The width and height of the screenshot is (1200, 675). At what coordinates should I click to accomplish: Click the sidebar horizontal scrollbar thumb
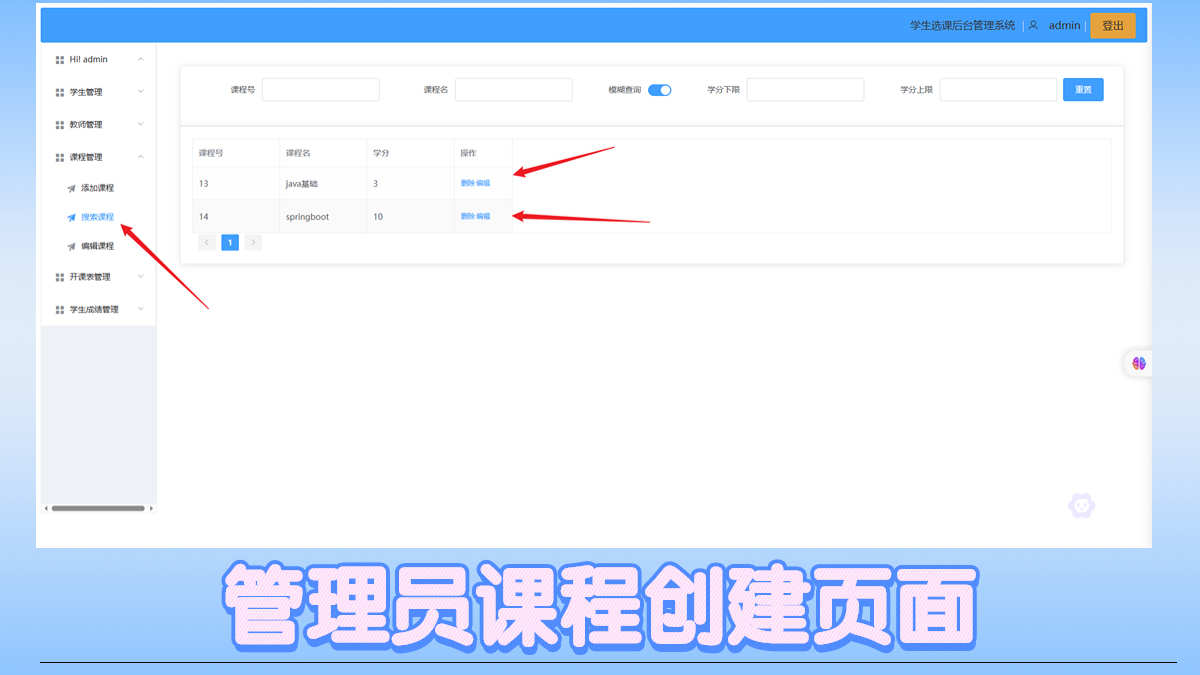(98, 508)
